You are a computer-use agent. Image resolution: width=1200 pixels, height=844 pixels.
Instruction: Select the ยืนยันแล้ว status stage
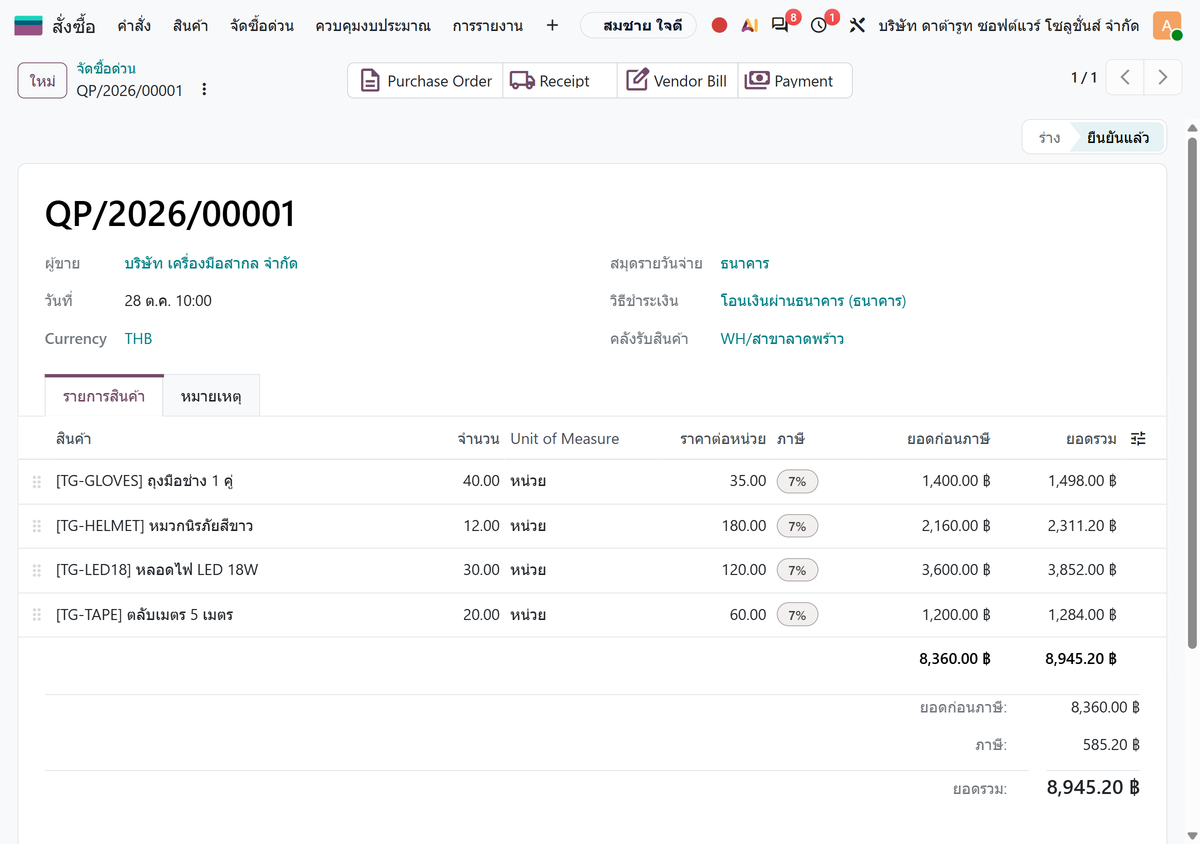click(x=1118, y=138)
